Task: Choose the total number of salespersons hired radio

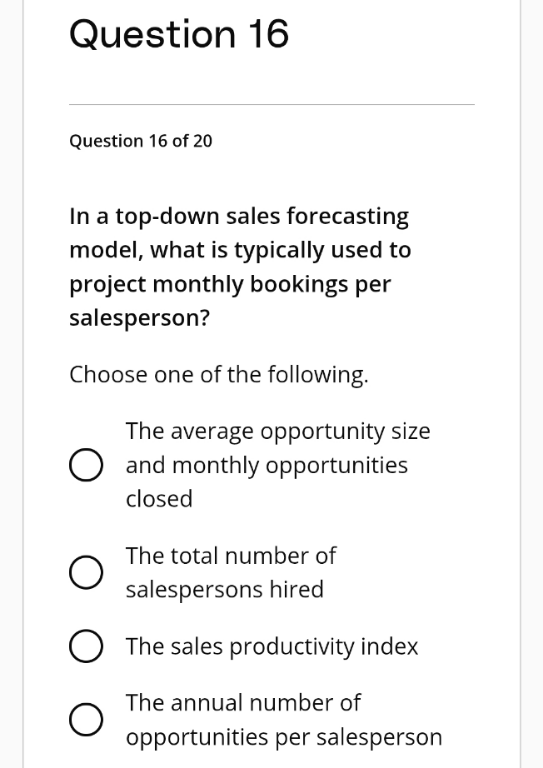Action: pyautogui.click(x=86, y=573)
